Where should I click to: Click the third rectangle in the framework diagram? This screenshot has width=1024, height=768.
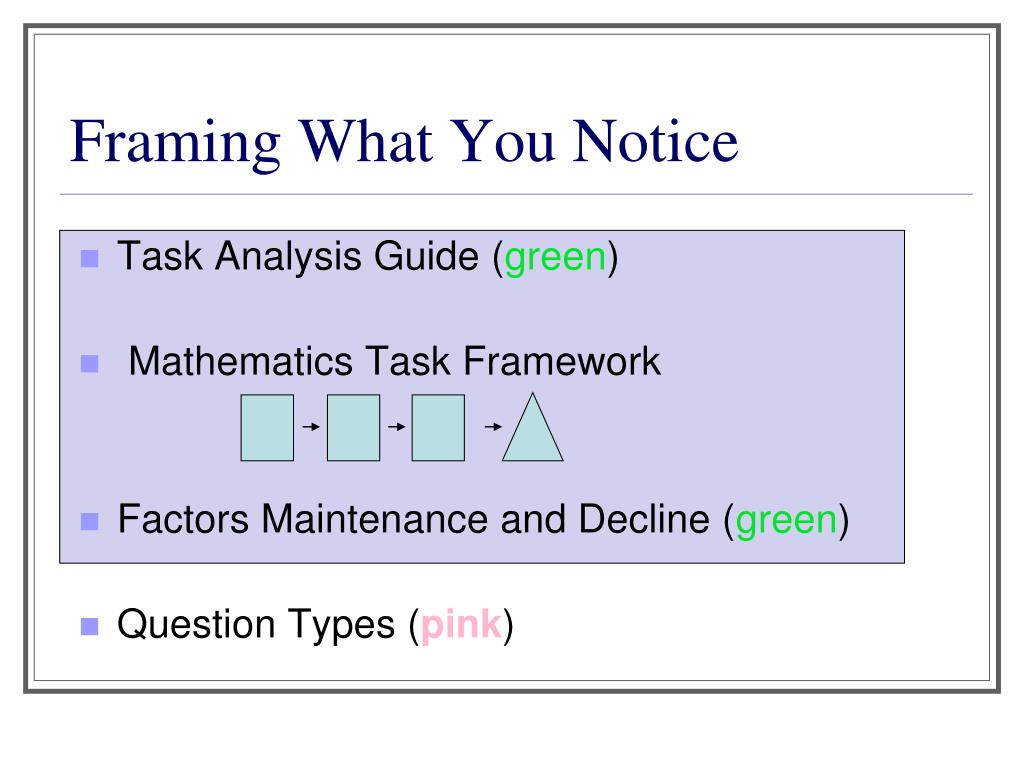438,428
